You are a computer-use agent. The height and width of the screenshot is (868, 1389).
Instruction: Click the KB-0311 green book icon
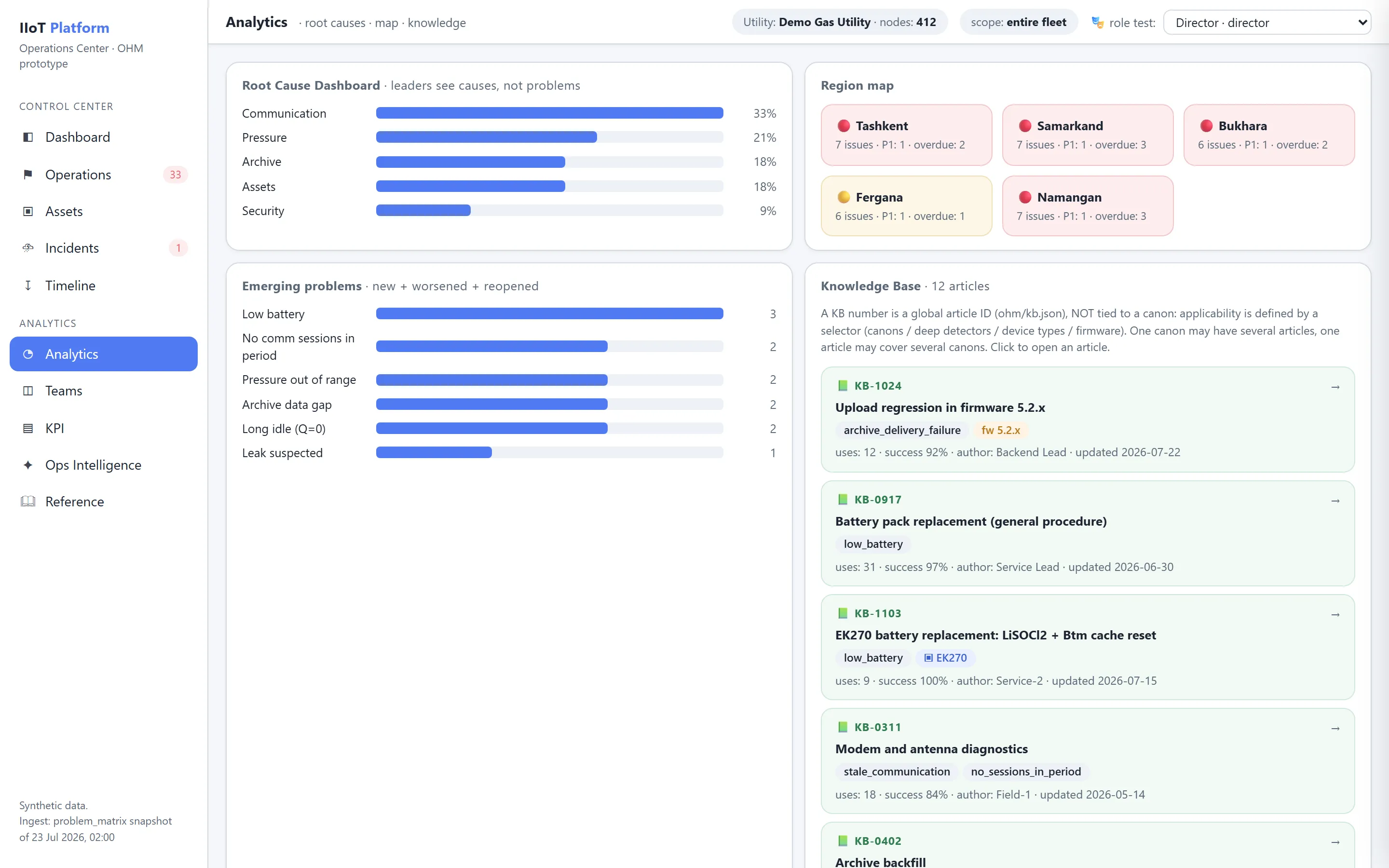coord(843,727)
